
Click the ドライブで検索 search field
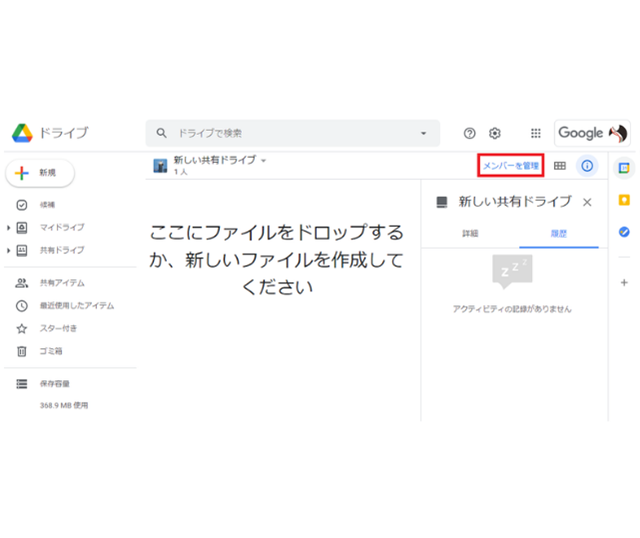pyautogui.click(x=290, y=133)
